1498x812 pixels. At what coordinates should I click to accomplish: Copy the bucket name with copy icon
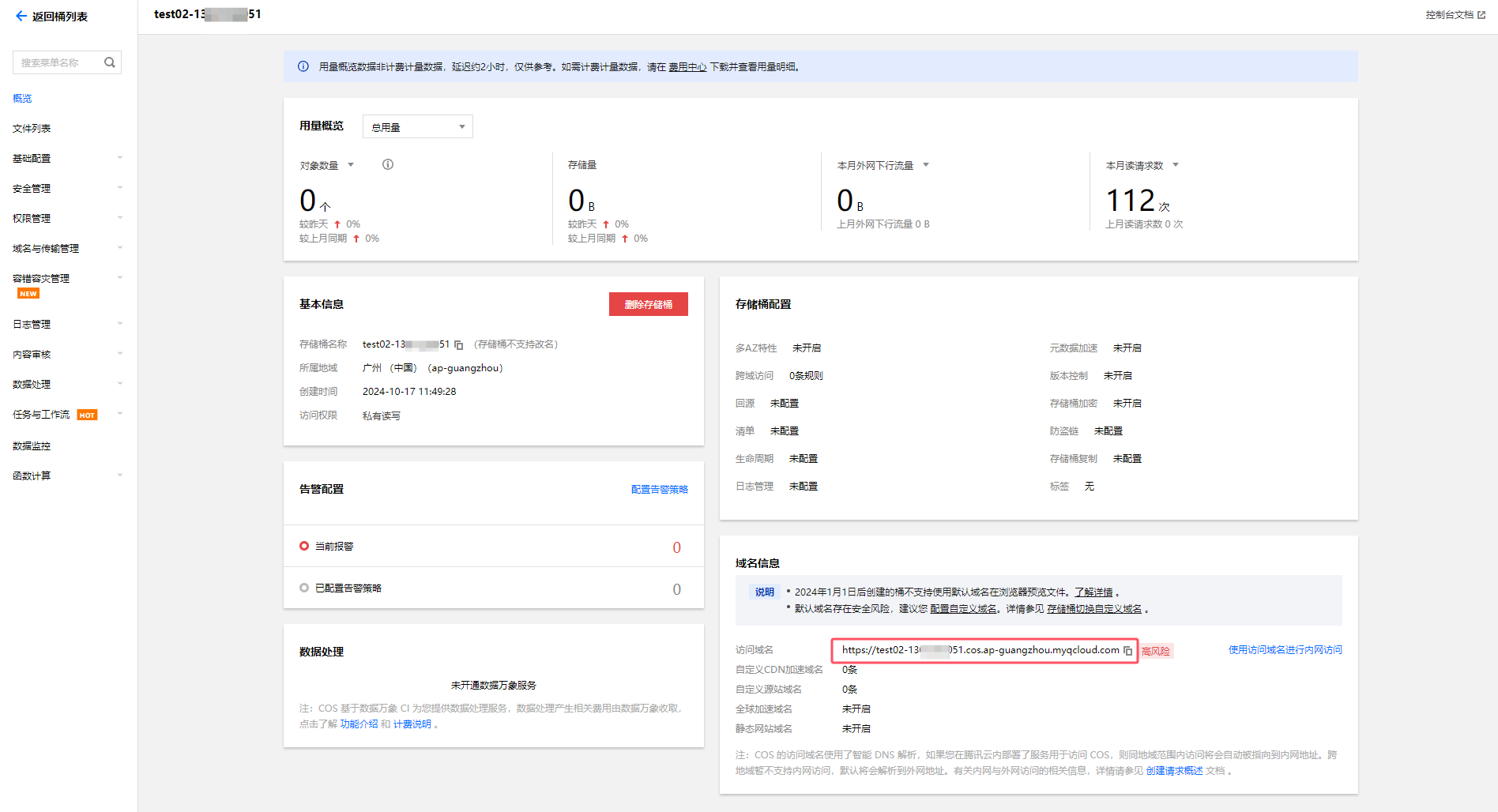pos(458,345)
